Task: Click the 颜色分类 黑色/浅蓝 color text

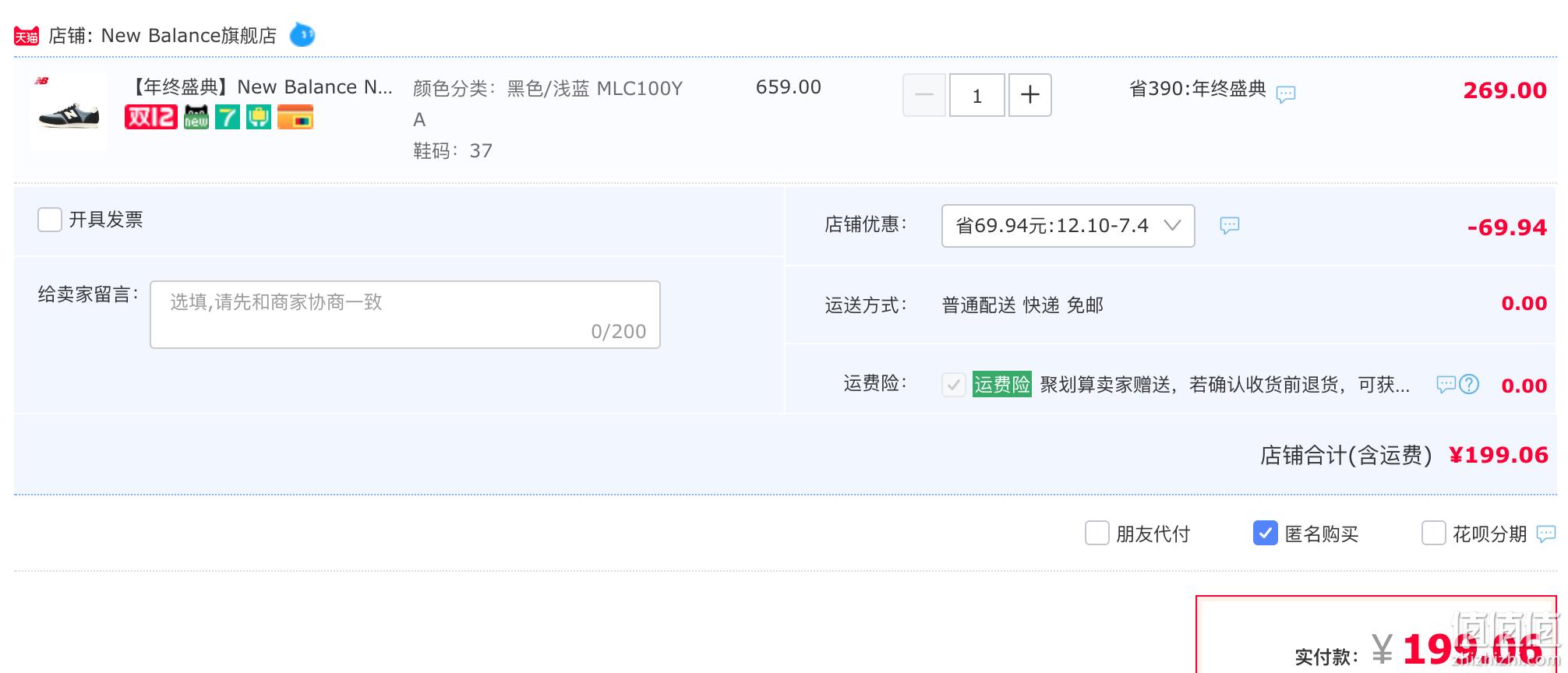Action: pos(548,104)
